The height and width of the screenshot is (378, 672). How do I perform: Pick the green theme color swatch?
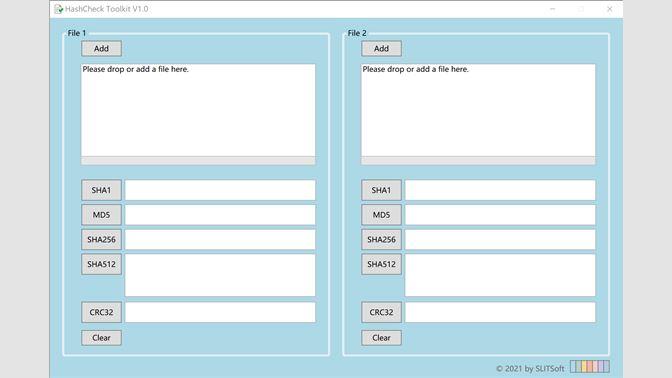[579, 366]
